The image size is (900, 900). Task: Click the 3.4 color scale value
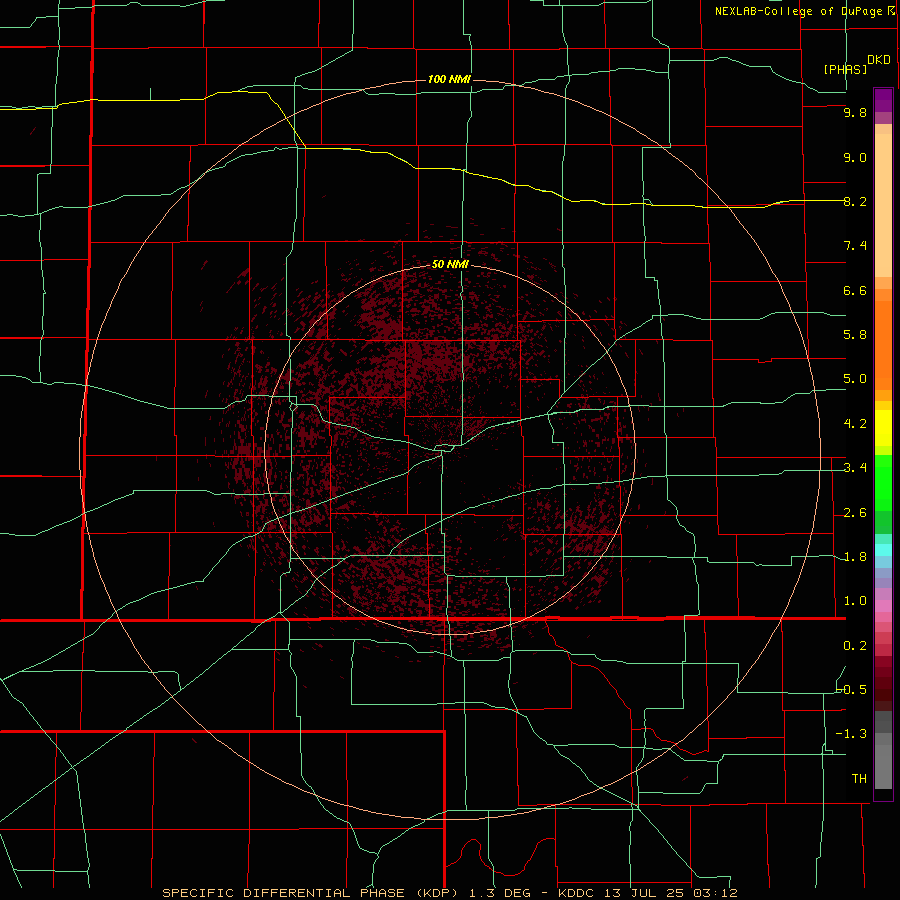point(855,468)
